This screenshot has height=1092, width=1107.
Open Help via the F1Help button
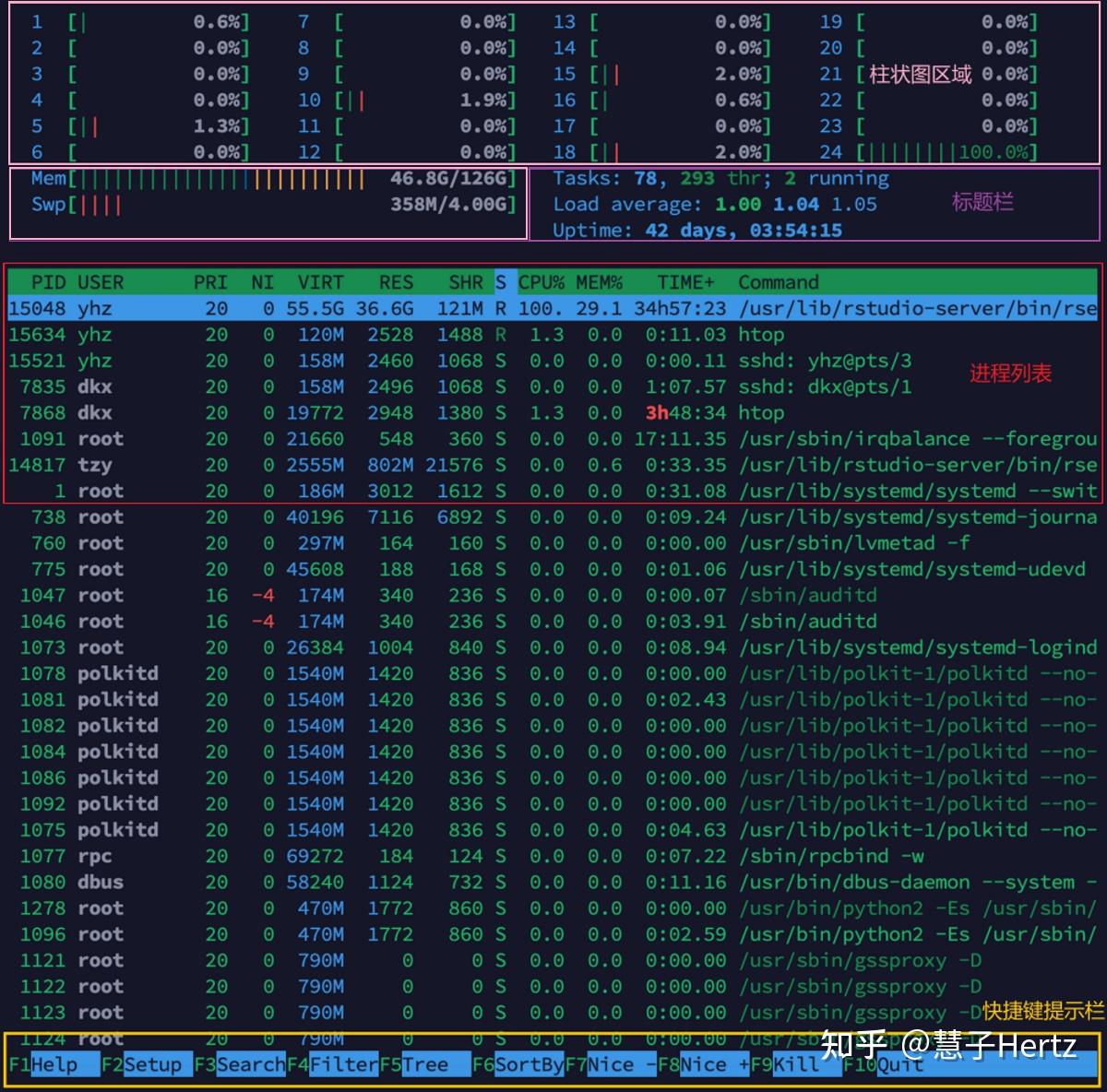51,1064
